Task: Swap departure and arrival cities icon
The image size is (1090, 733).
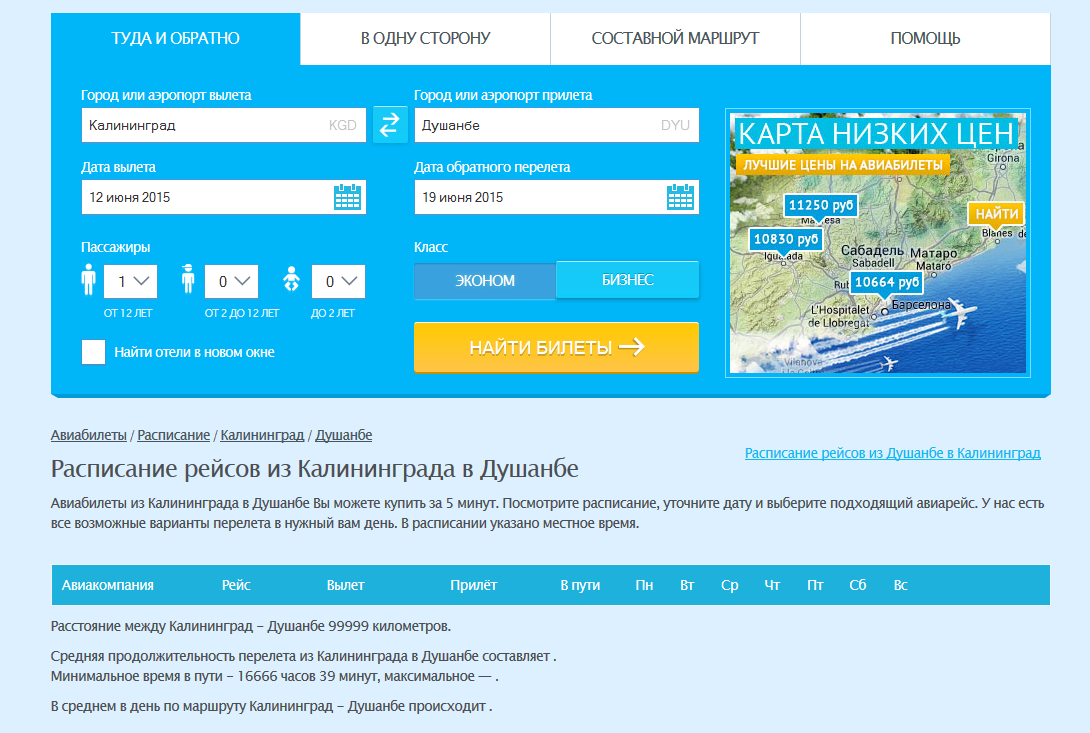Action: (x=390, y=124)
